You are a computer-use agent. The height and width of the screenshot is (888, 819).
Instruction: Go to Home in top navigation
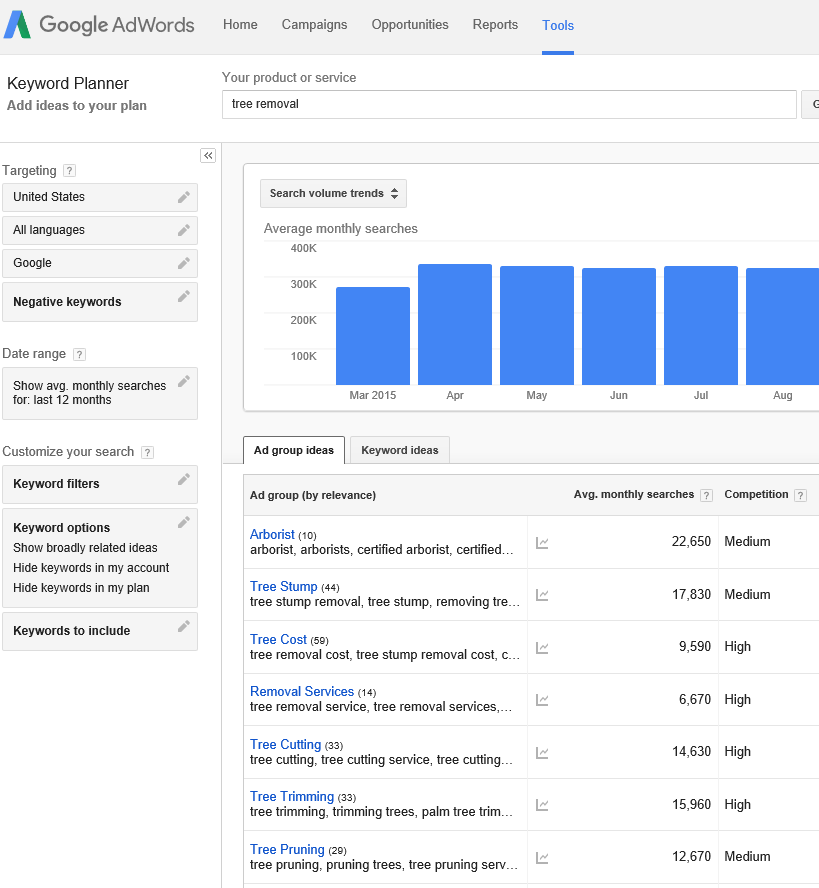(240, 25)
